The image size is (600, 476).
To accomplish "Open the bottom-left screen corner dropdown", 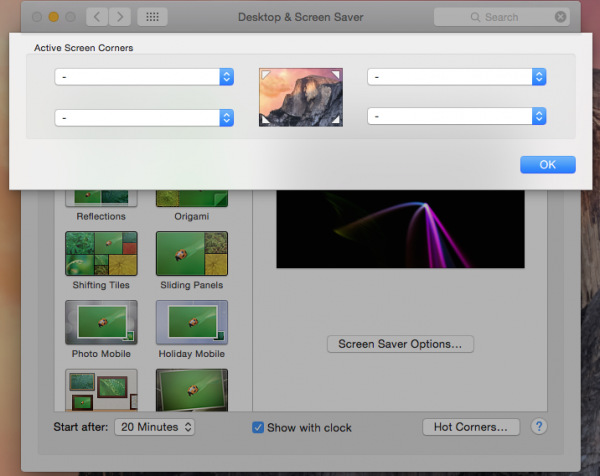I will pyautogui.click(x=144, y=117).
